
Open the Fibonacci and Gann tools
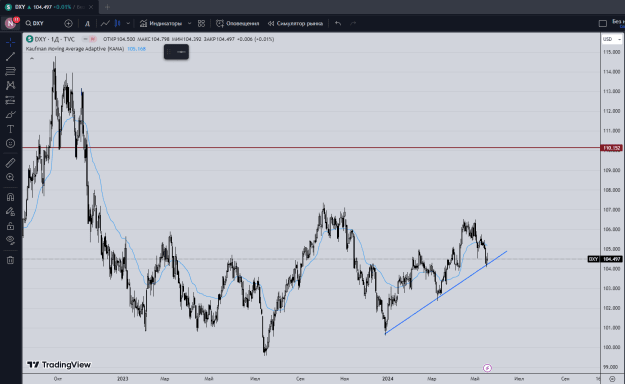(10, 71)
